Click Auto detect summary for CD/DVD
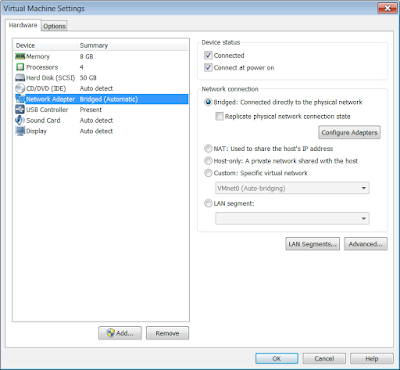Screen dimensions: 400x370 pyautogui.click(x=96, y=88)
